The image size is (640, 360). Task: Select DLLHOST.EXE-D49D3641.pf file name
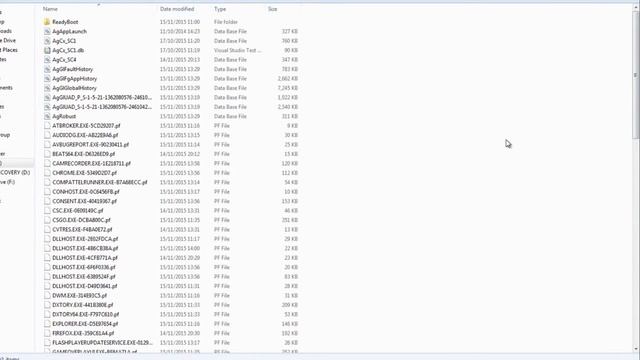(84, 286)
